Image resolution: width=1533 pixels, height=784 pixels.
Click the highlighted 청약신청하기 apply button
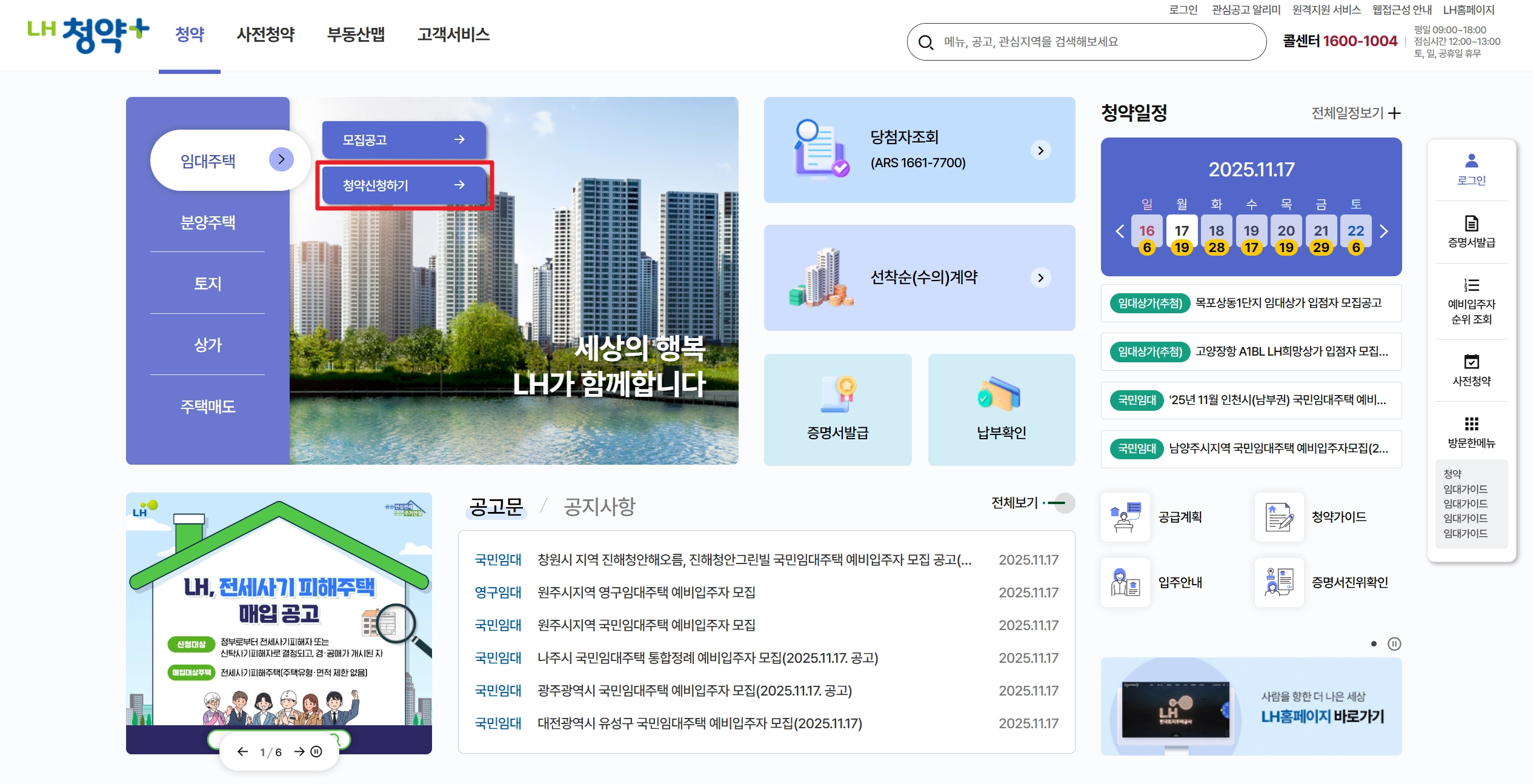click(x=403, y=185)
